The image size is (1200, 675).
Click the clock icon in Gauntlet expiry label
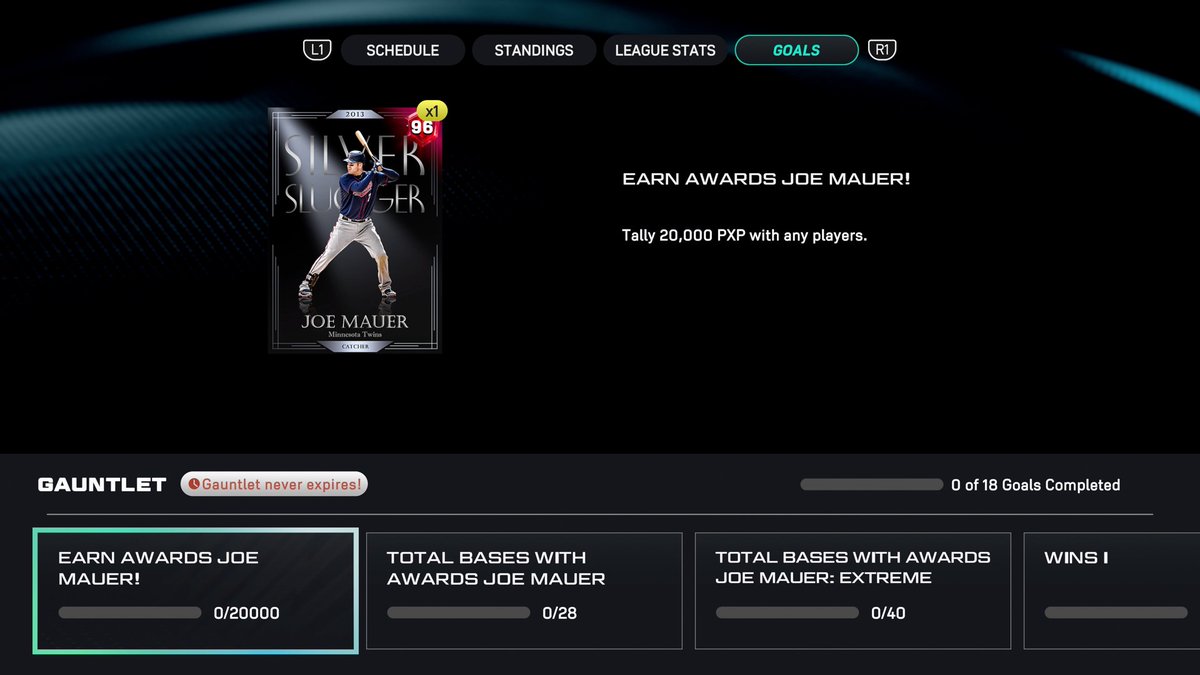coord(193,485)
